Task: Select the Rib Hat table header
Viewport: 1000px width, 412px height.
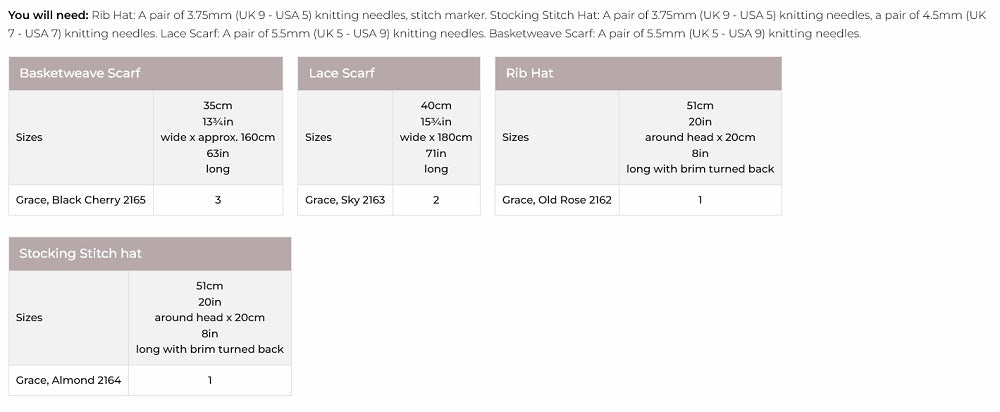Action: click(x=530, y=73)
